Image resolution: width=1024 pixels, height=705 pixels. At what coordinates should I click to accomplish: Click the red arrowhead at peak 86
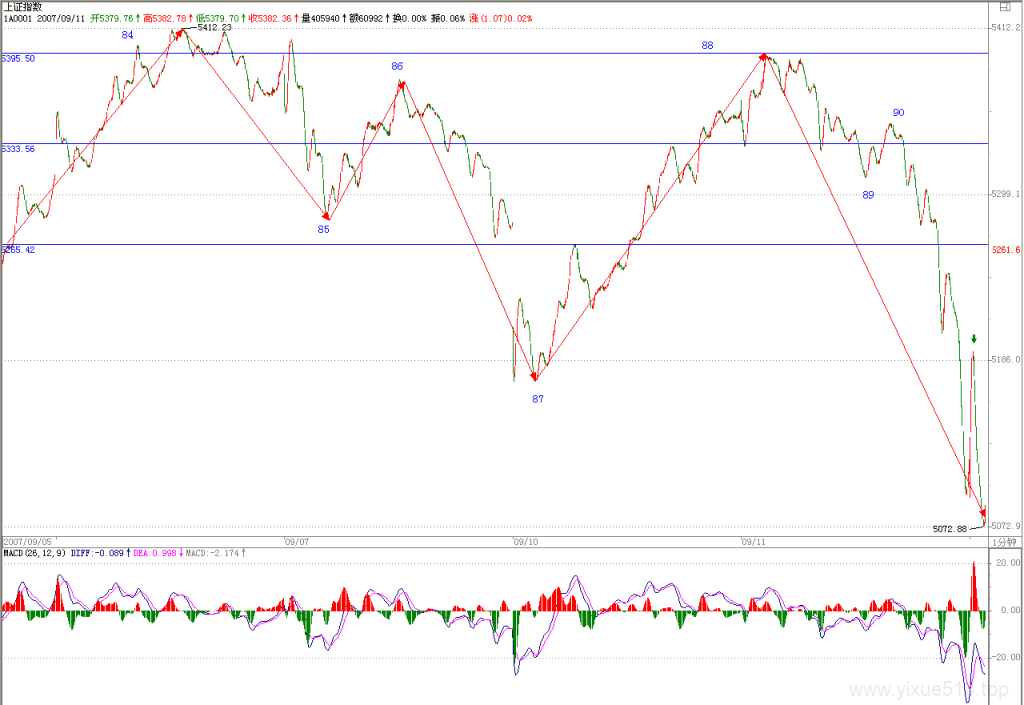pos(402,84)
